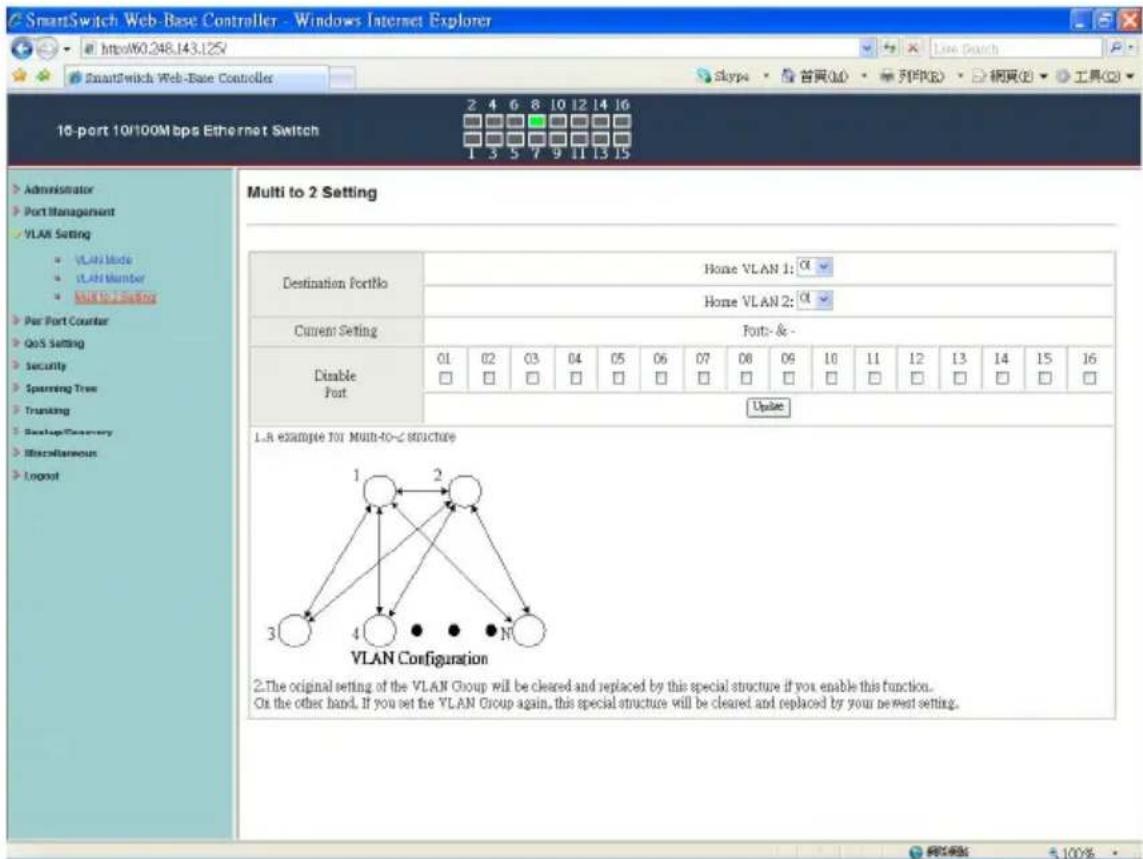Click the Internet zone globe in status bar
This screenshot has height=859, width=1143.
pyautogui.click(x=916, y=852)
